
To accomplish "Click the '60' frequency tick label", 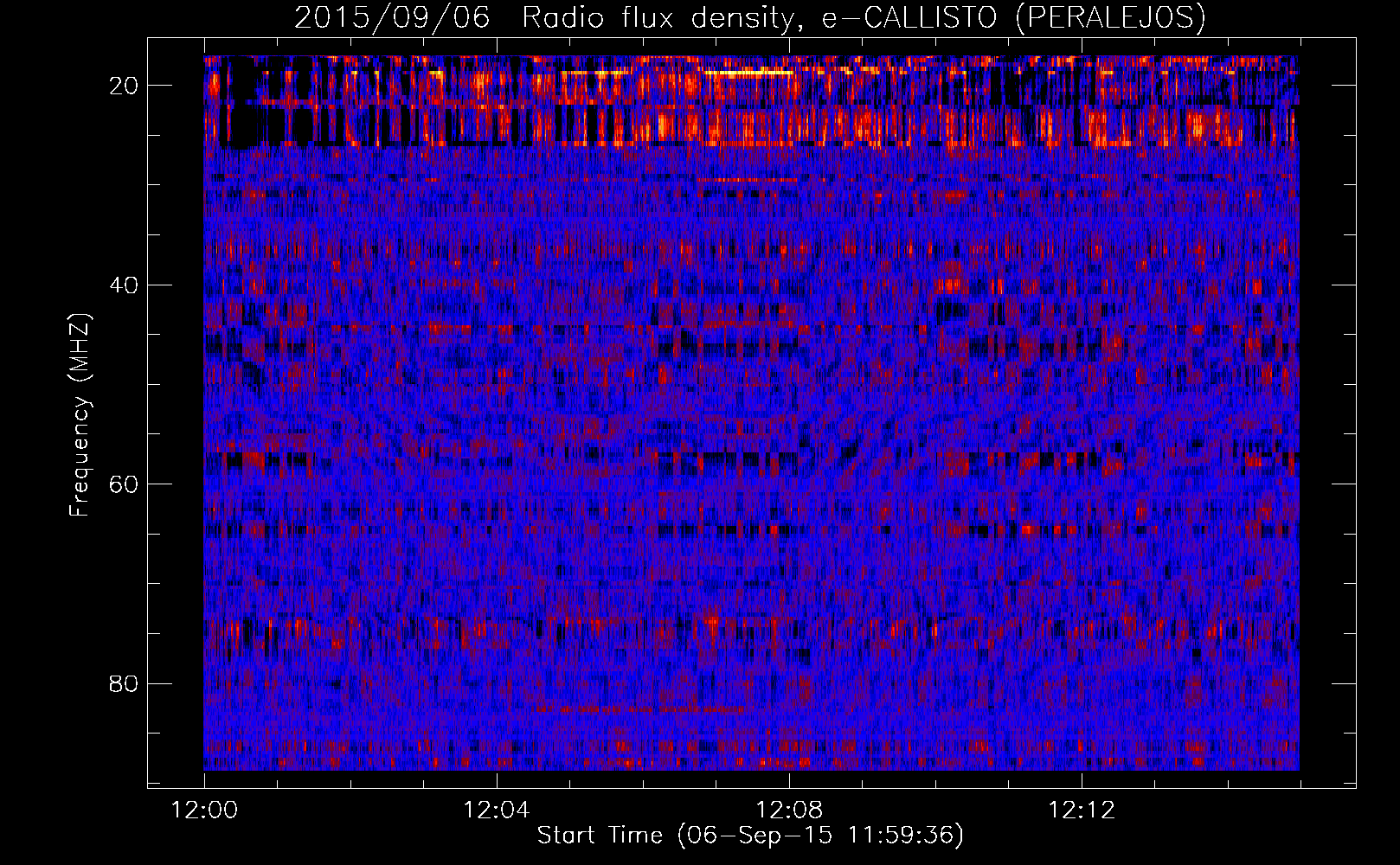I will tap(125, 484).
